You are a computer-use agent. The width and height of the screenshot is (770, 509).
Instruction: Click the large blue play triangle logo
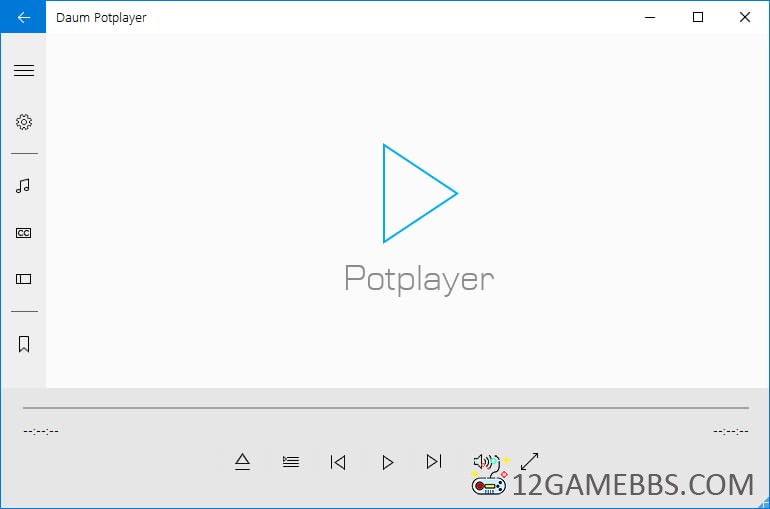pyautogui.click(x=420, y=193)
